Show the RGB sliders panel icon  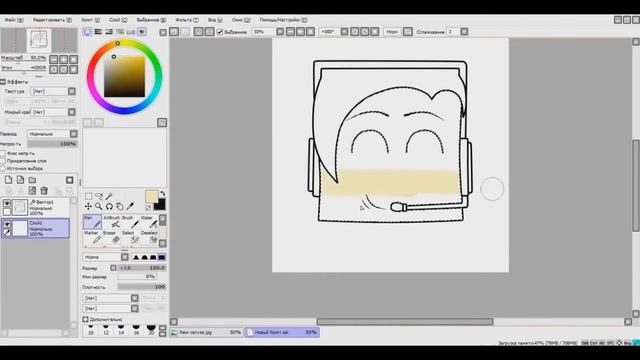pyautogui.click(x=98, y=32)
